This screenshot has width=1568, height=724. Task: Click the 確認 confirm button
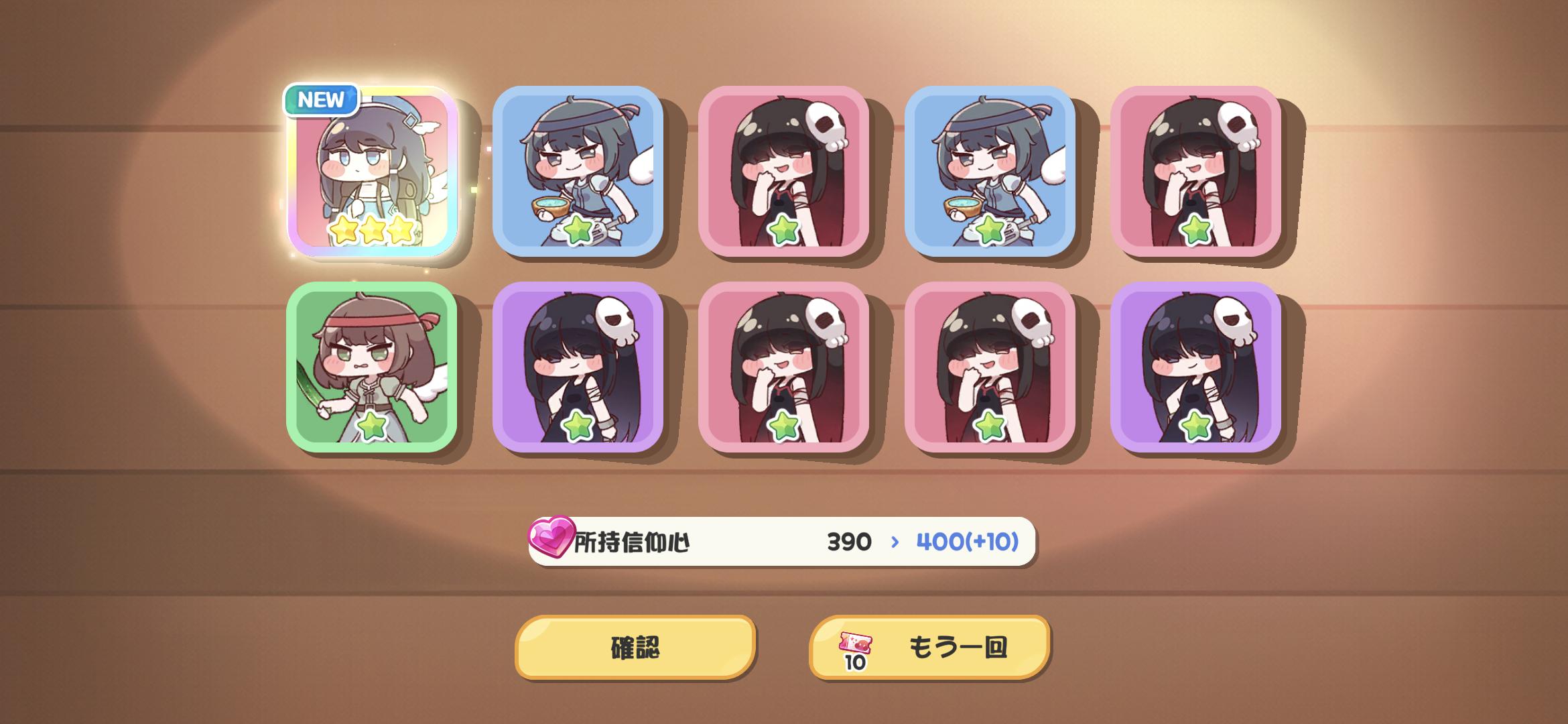pos(635,648)
